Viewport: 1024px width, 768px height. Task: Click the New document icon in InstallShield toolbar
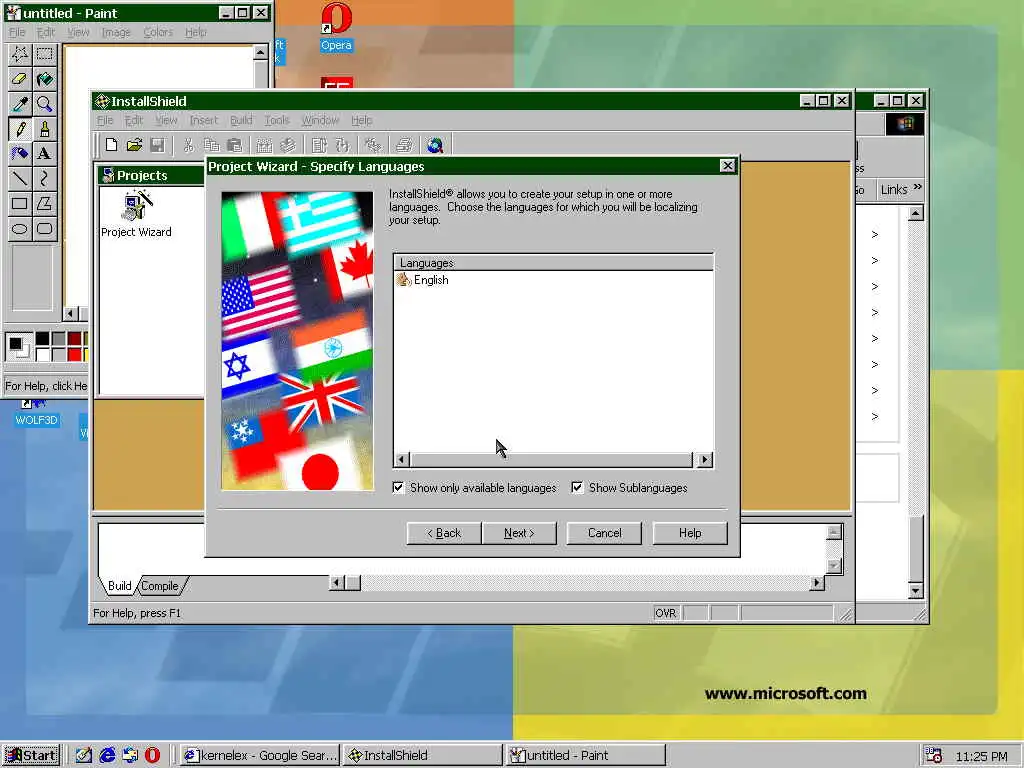(x=112, y=145)
